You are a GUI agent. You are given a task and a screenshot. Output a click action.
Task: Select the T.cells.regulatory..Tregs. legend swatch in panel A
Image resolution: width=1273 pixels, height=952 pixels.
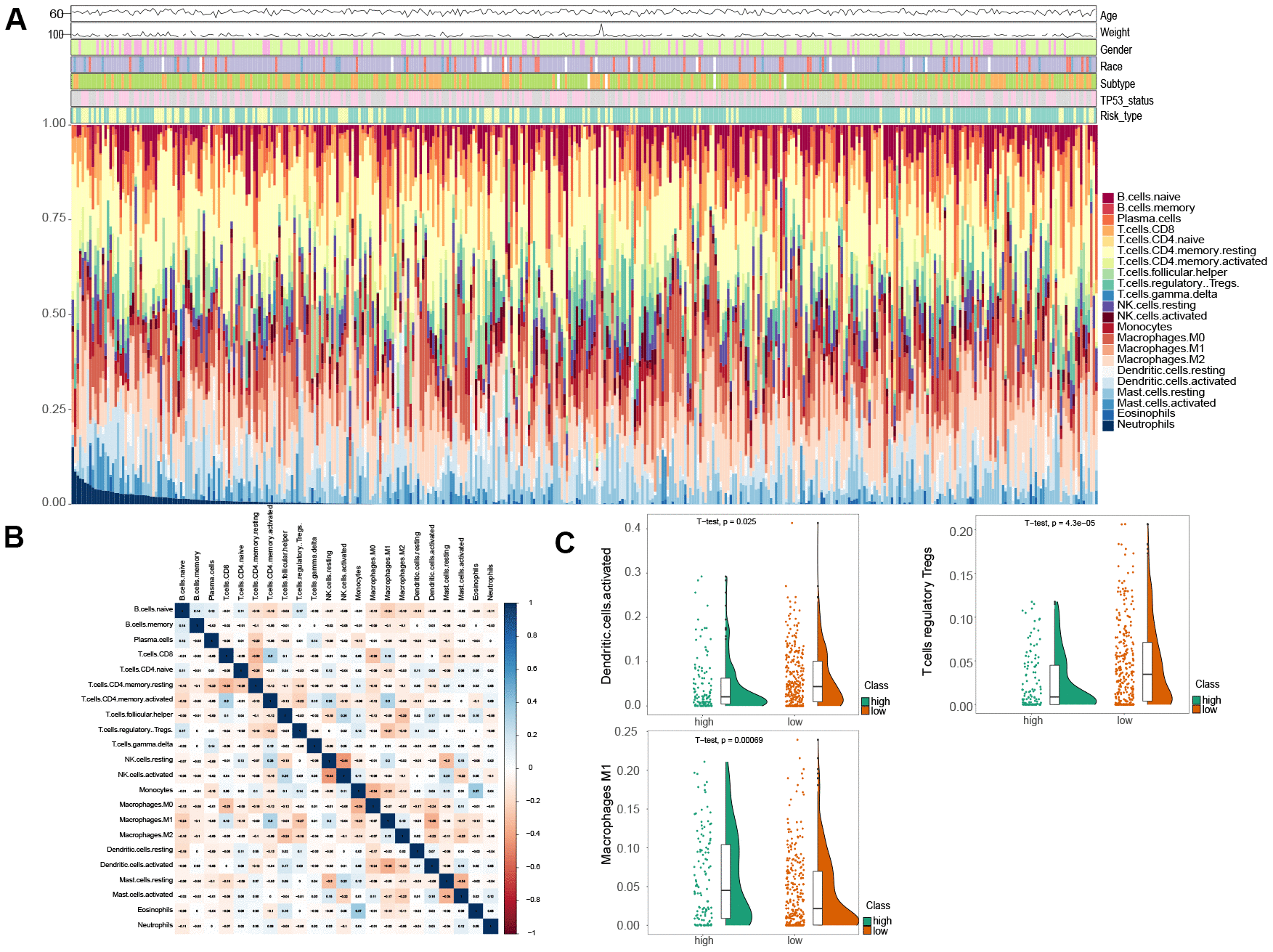1107,284
